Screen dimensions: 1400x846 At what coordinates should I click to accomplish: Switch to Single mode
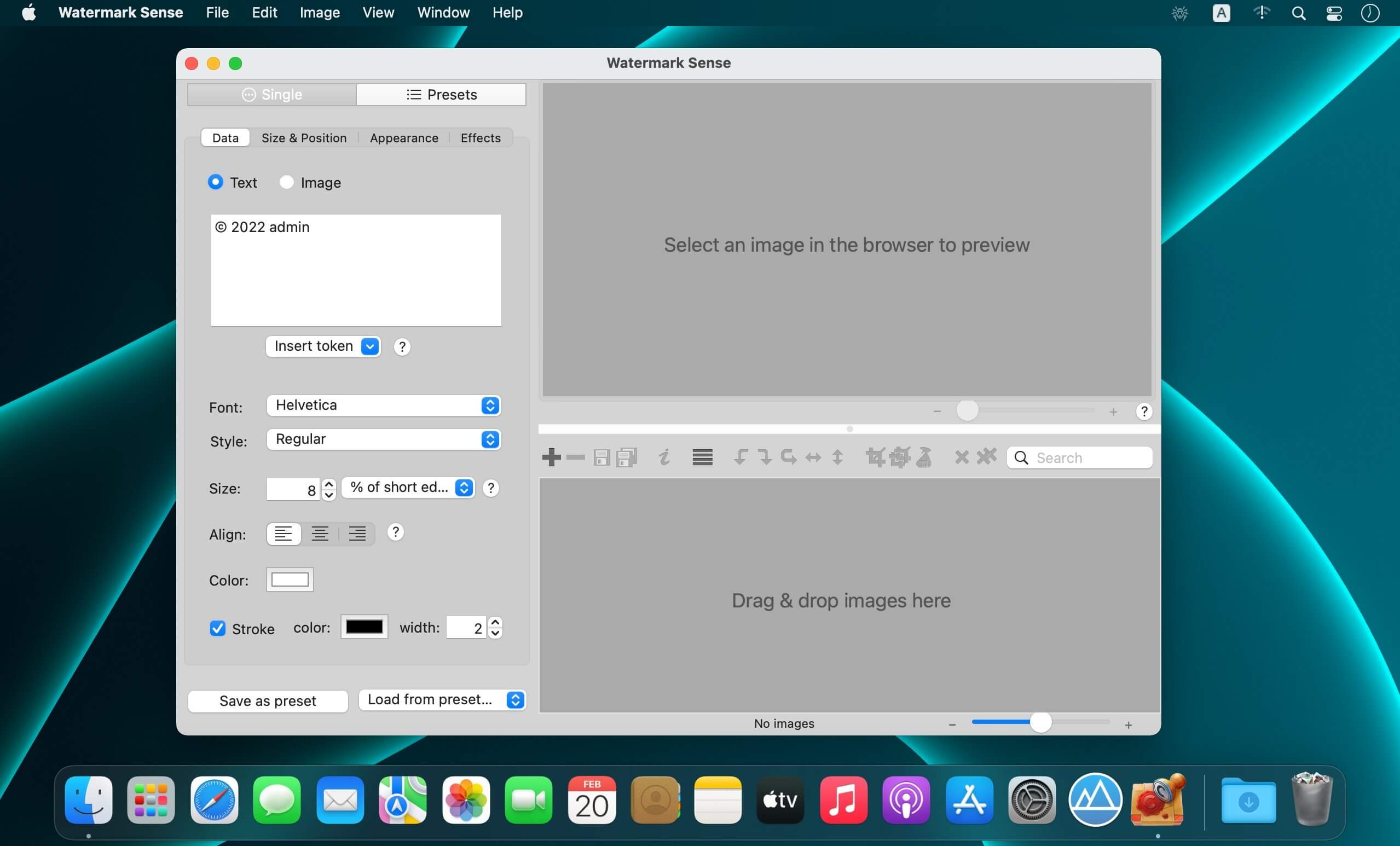[272, 94]
